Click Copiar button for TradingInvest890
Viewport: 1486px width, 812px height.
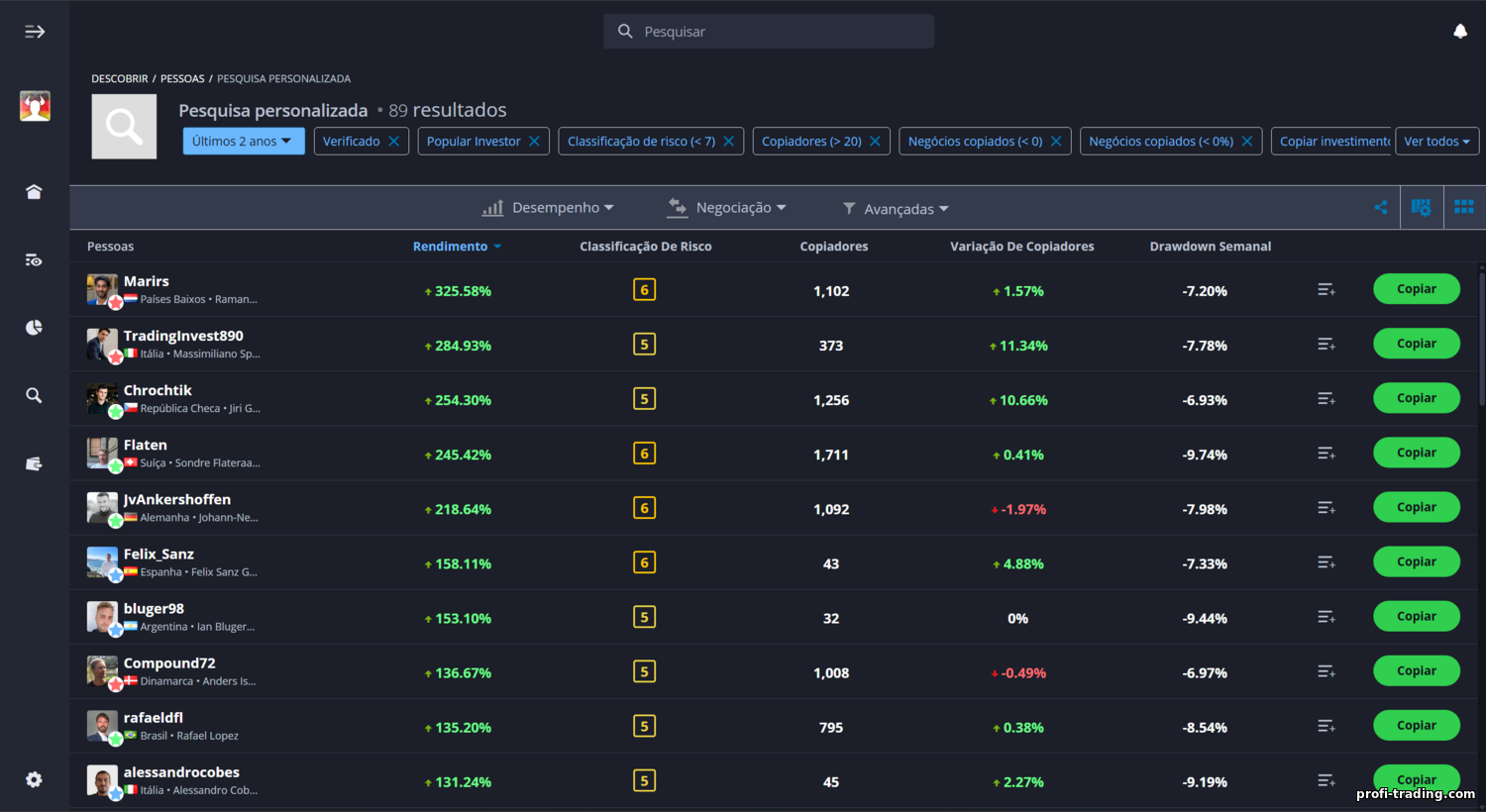point(1416,344)
